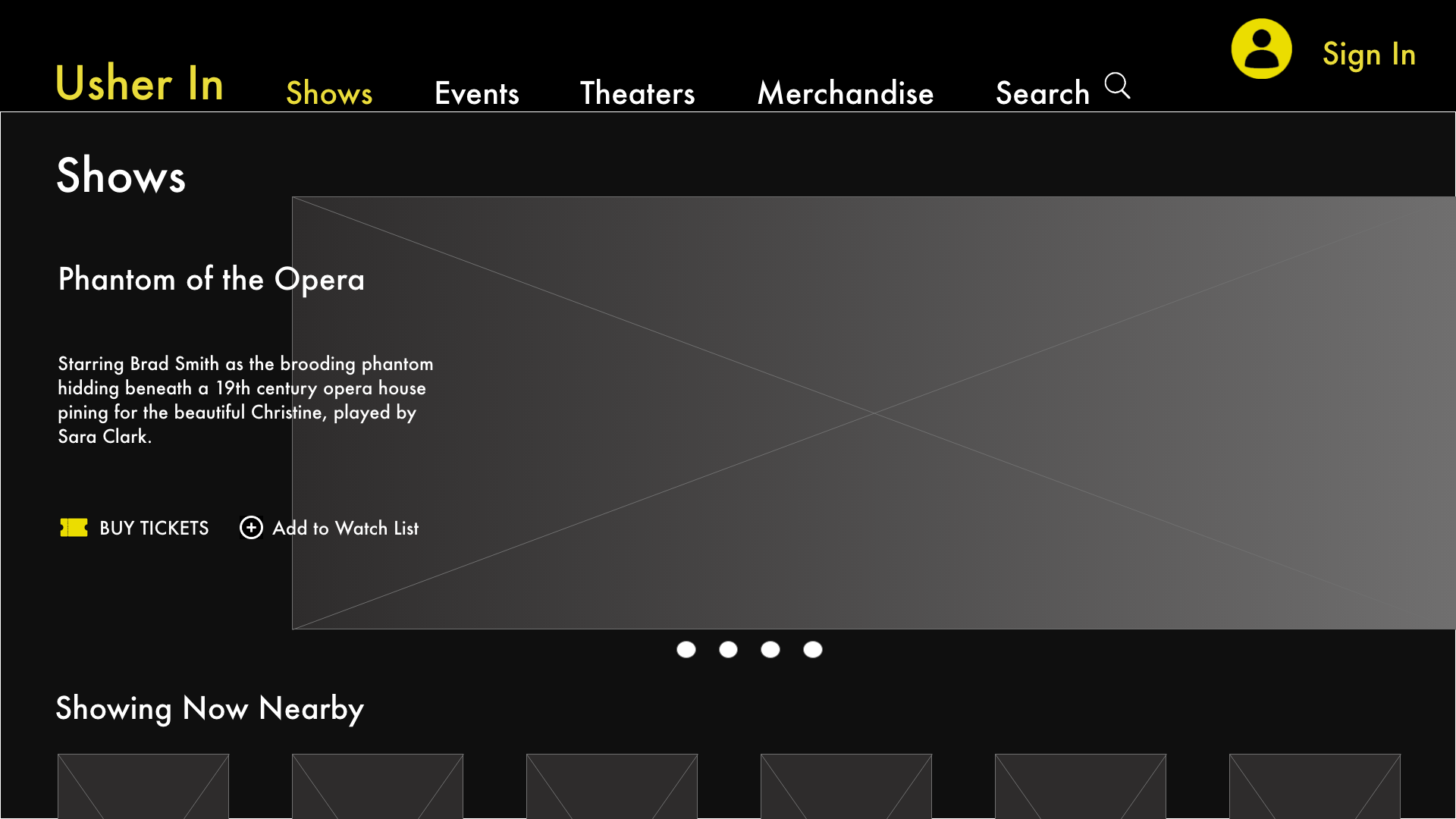Click the Phantom of the Opera title
1456x819 pixels.
point(212,280)
